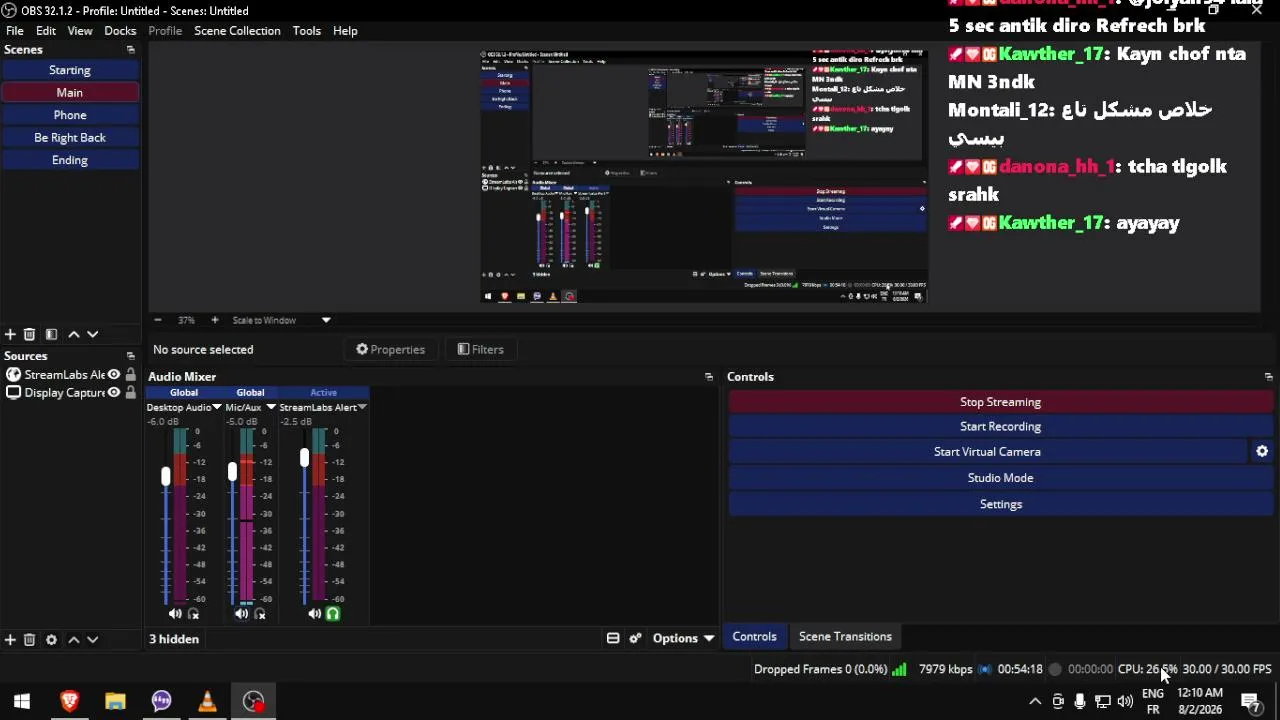Open the Windows Start menu

point(22,701)
